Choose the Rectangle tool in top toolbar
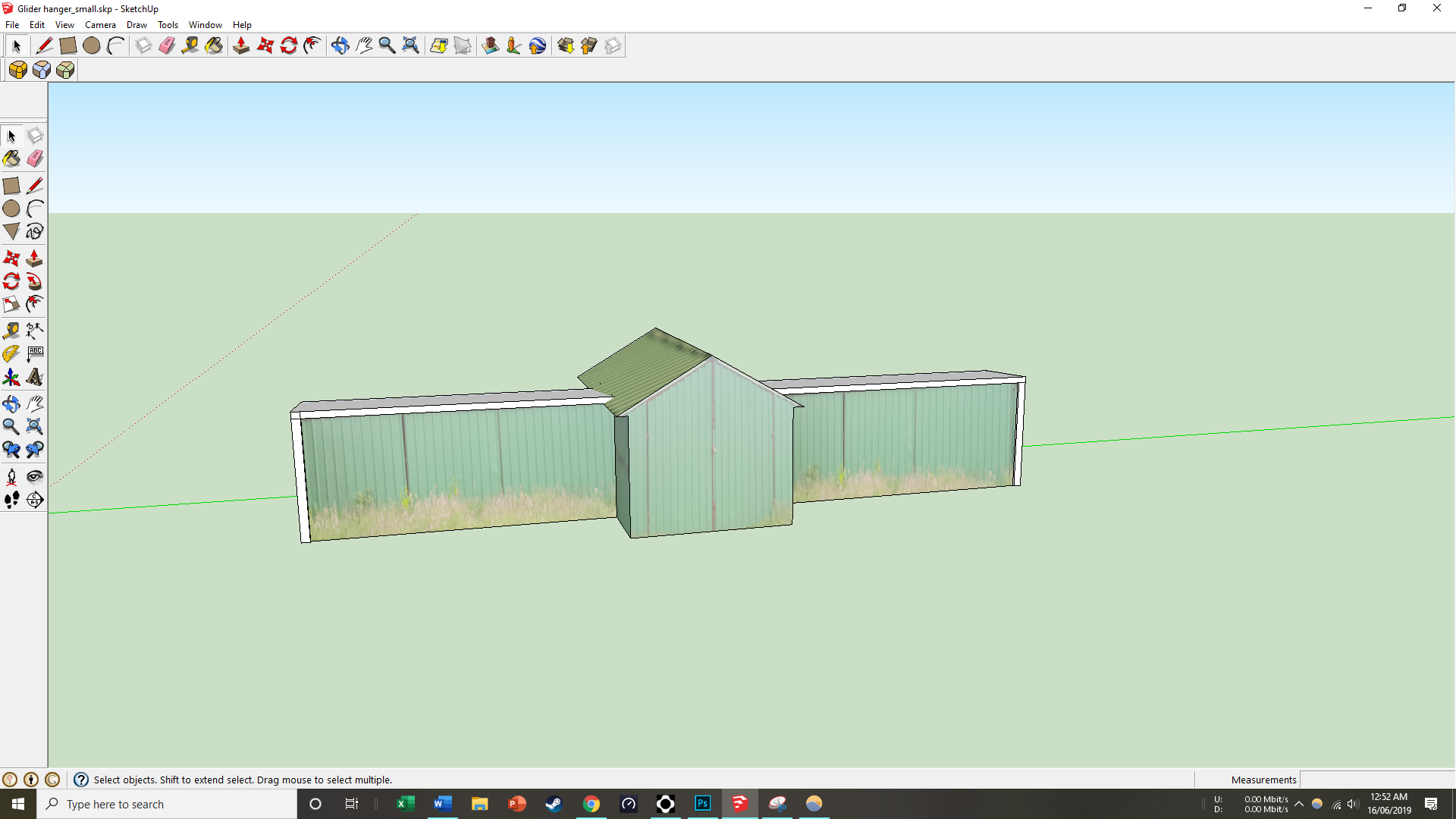This screenshot has height=819, width=1456. (67, 46)
